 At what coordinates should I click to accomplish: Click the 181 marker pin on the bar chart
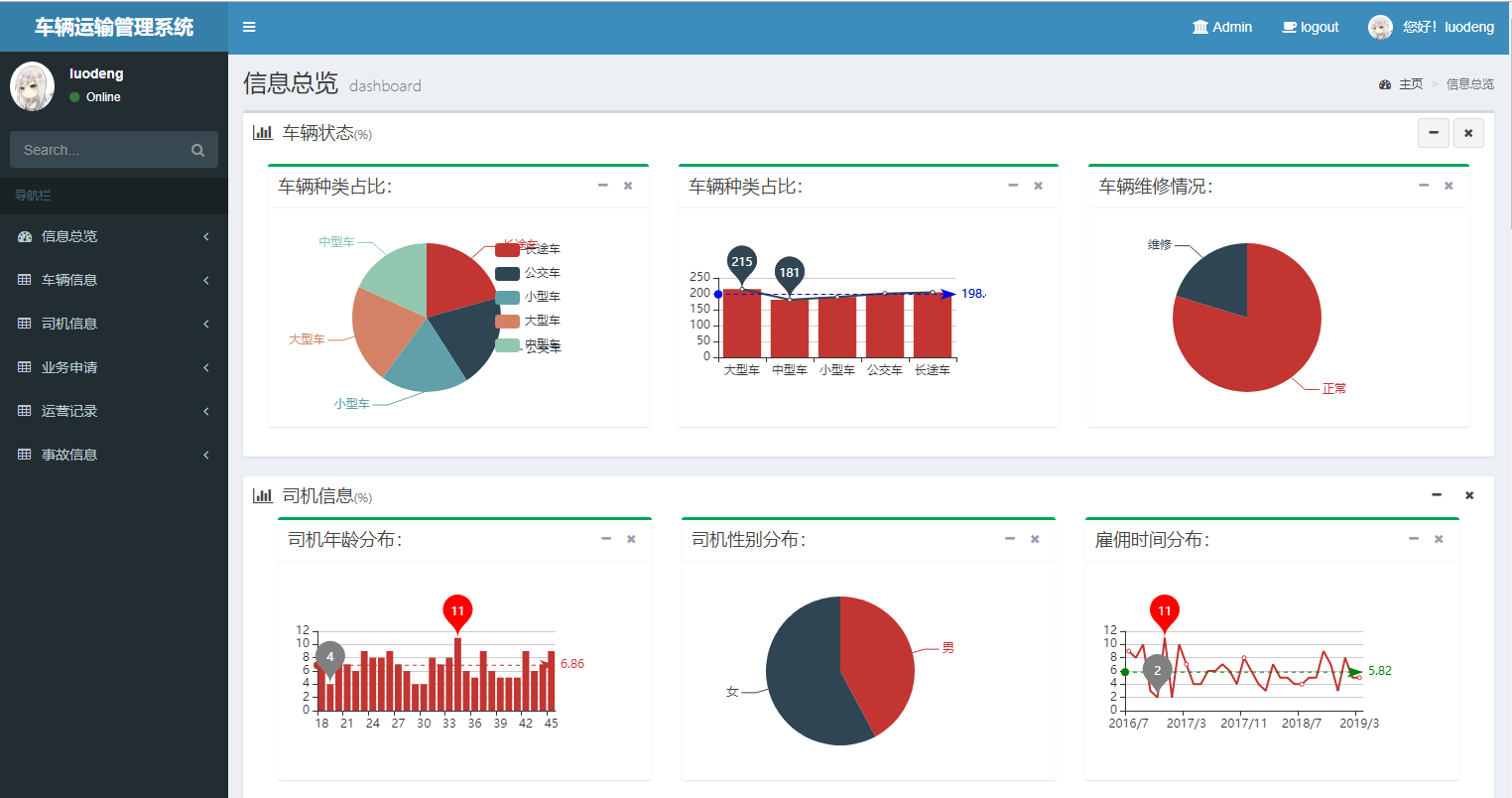(789, 273)
